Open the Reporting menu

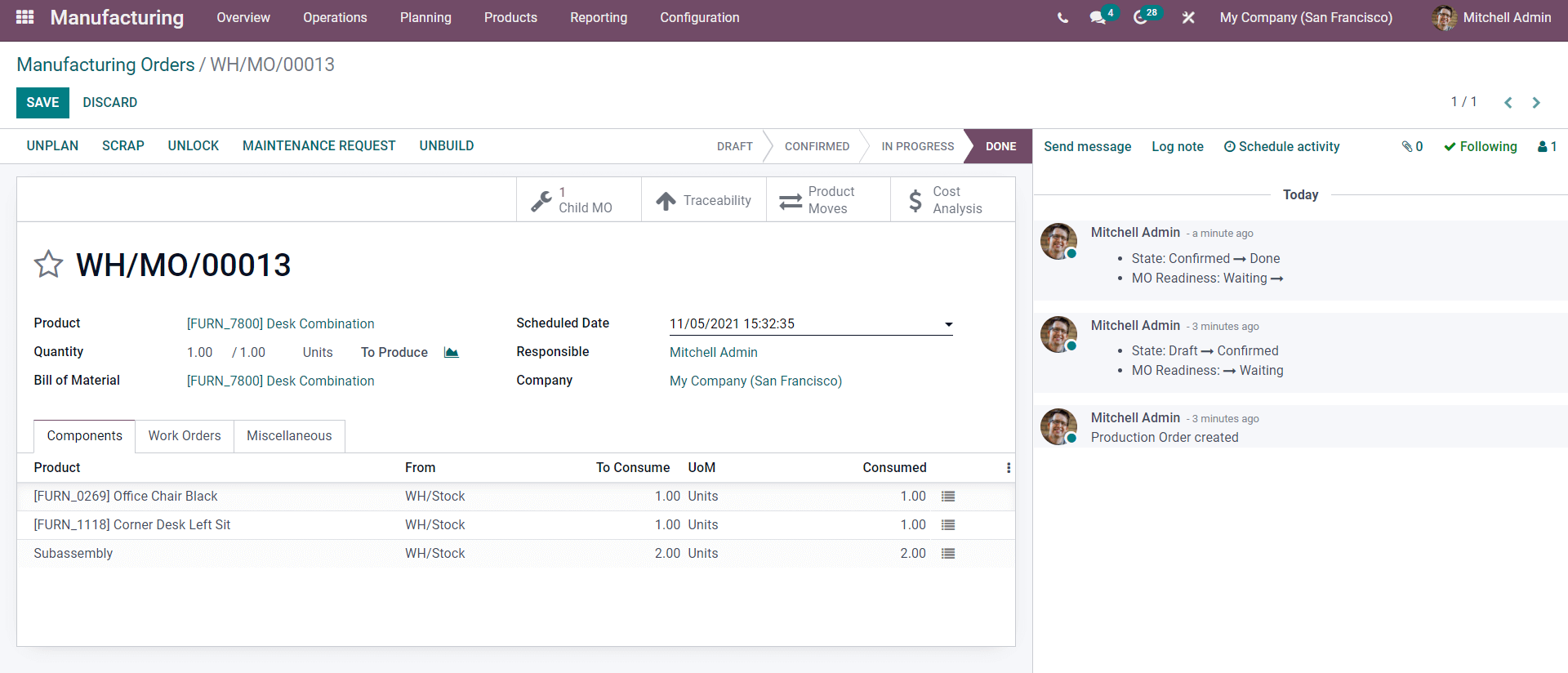tap(599, 17)
